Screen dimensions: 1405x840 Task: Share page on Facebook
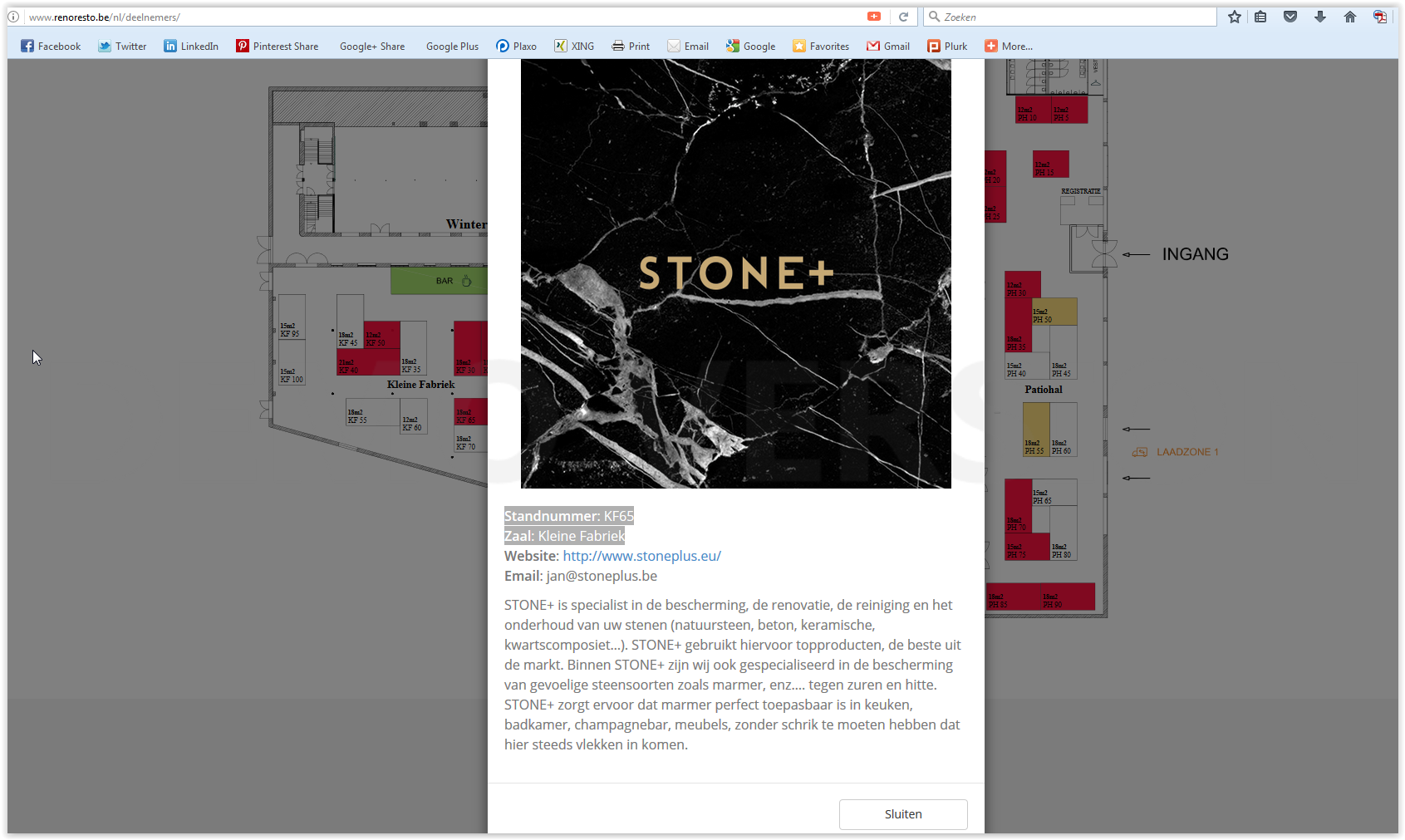point(51,47)
